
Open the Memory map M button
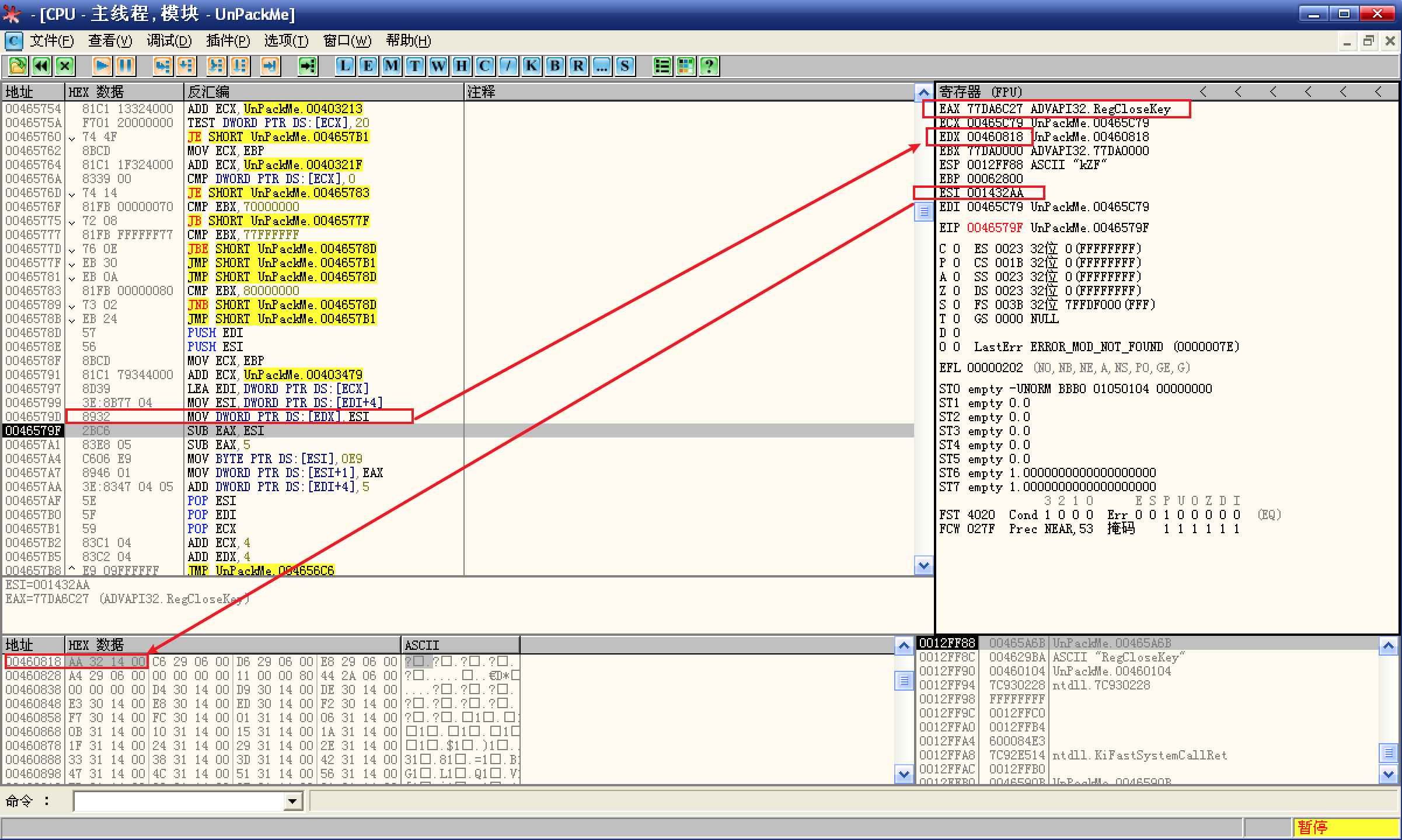(391, 65)
